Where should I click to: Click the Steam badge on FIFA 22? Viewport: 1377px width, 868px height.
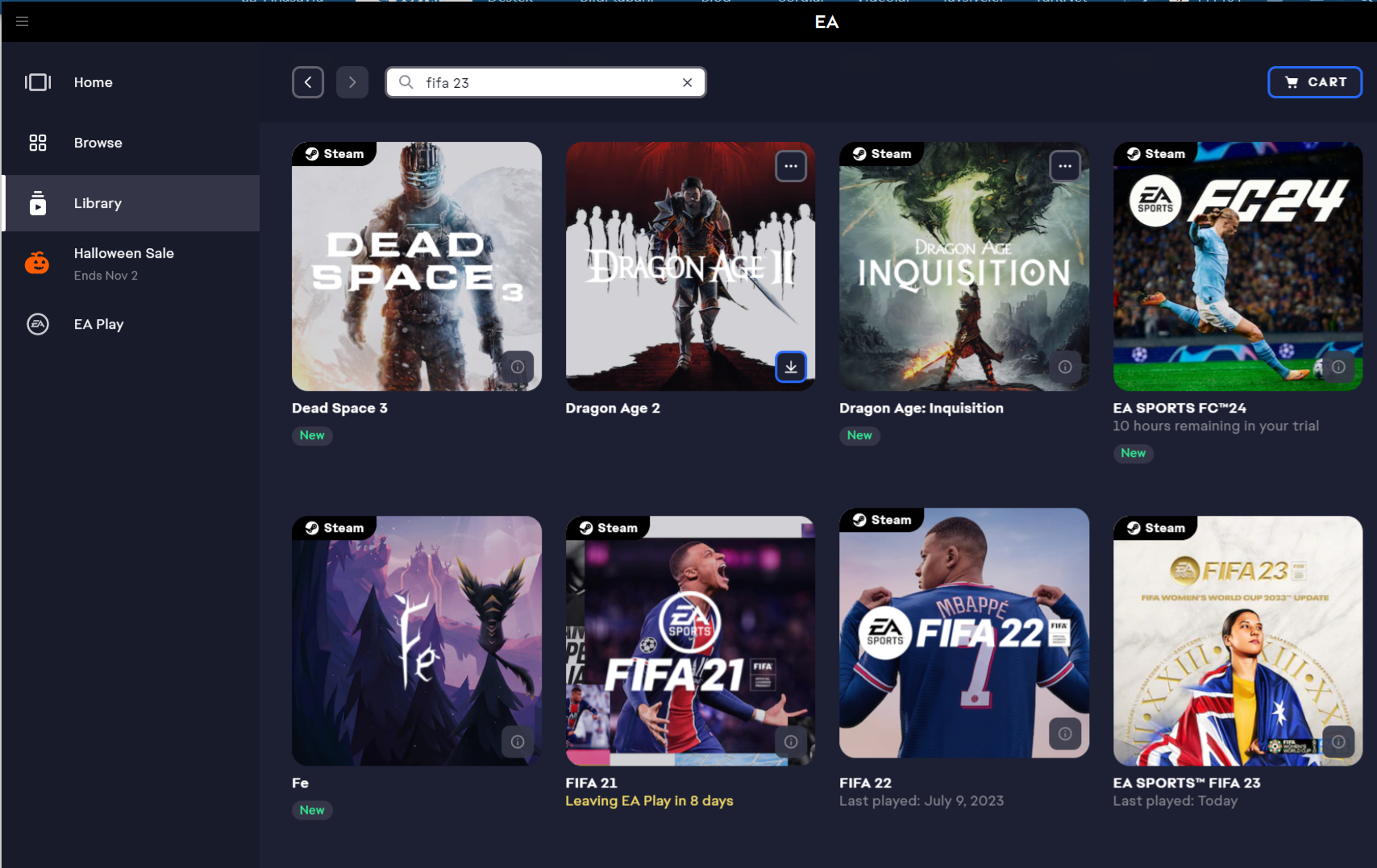point(882,520)
